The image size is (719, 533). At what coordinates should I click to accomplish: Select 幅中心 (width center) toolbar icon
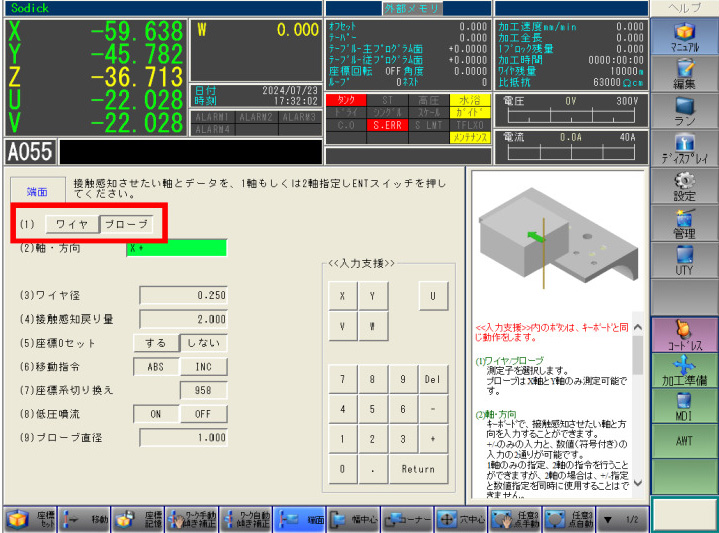[x=353, y=519]
